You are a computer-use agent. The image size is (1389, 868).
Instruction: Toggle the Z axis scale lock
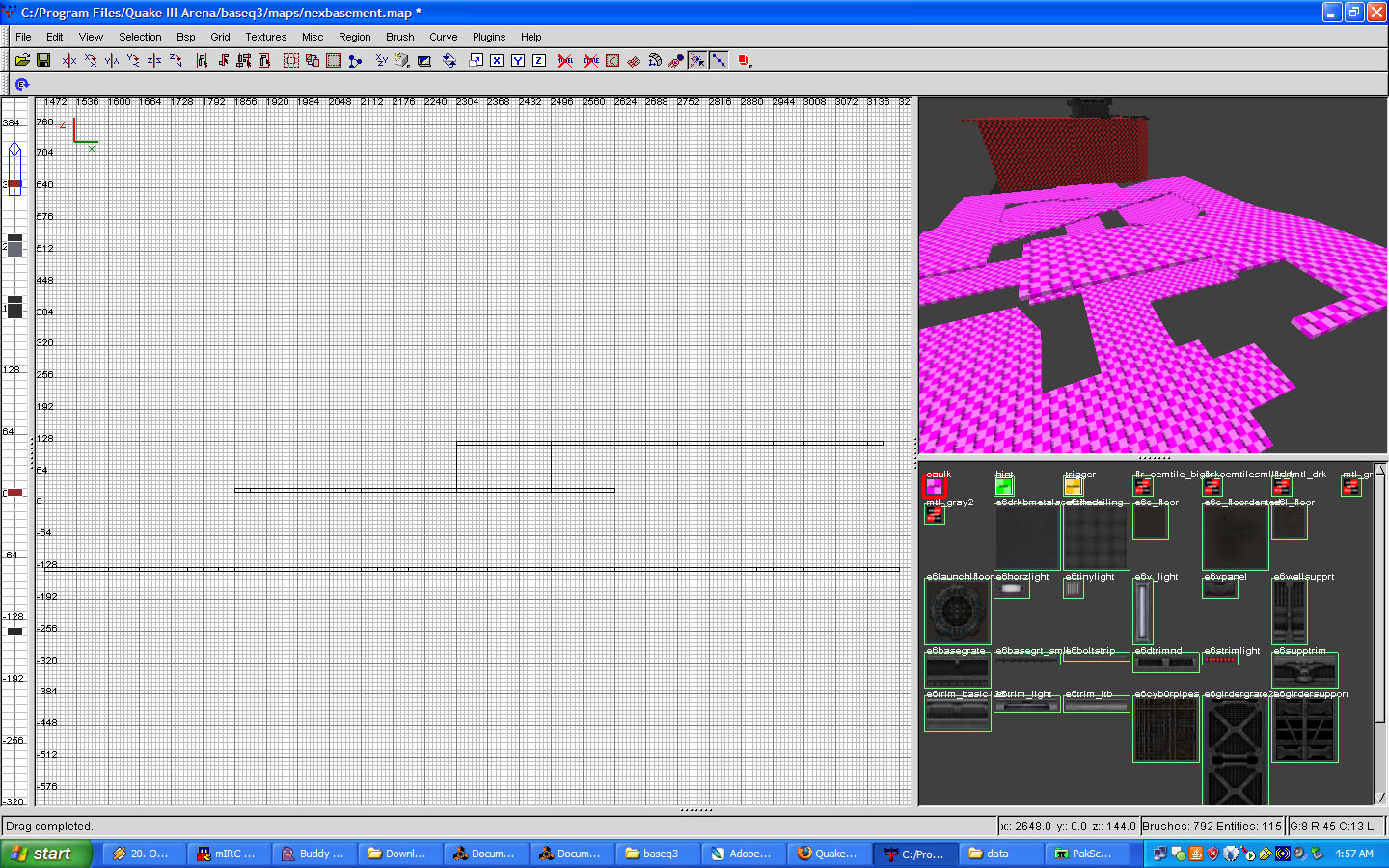[539, 60]
